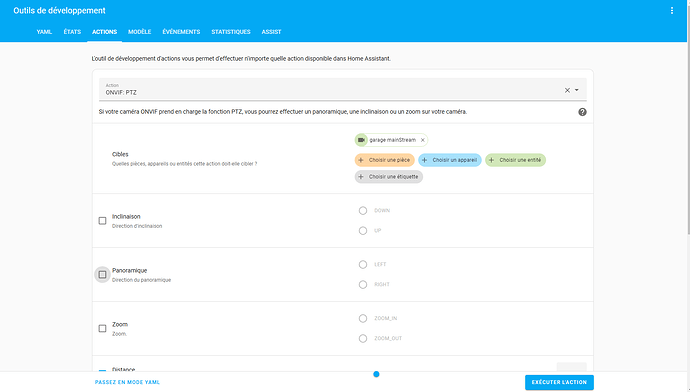Switch to the MODÈLE tab
Viewport: 690px width, 392px height.
[x=139, y=32]
